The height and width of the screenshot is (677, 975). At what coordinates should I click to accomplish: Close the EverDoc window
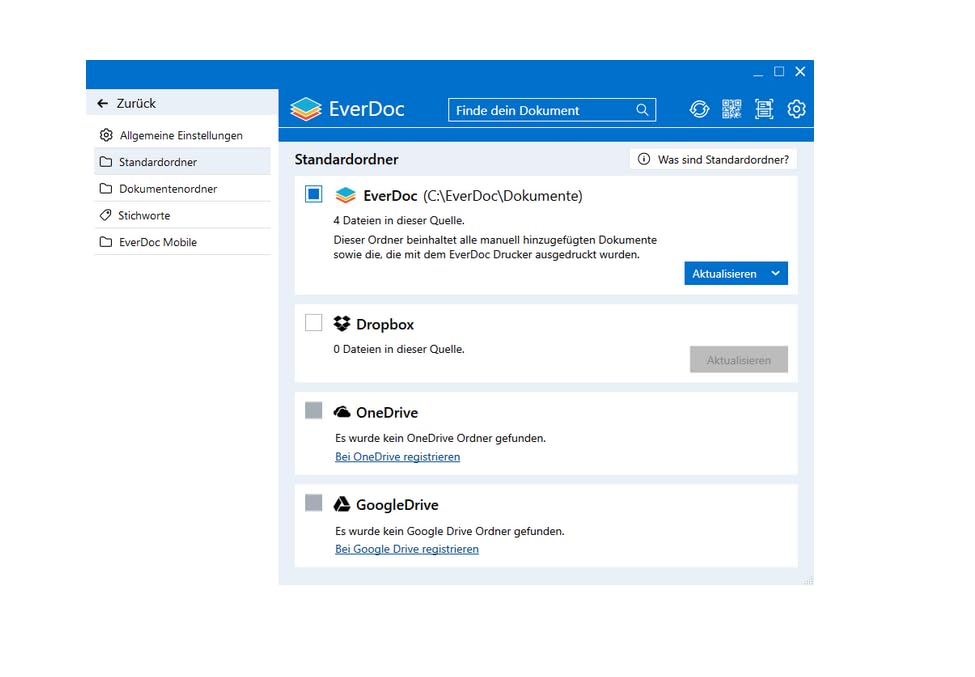click(800, 71)
